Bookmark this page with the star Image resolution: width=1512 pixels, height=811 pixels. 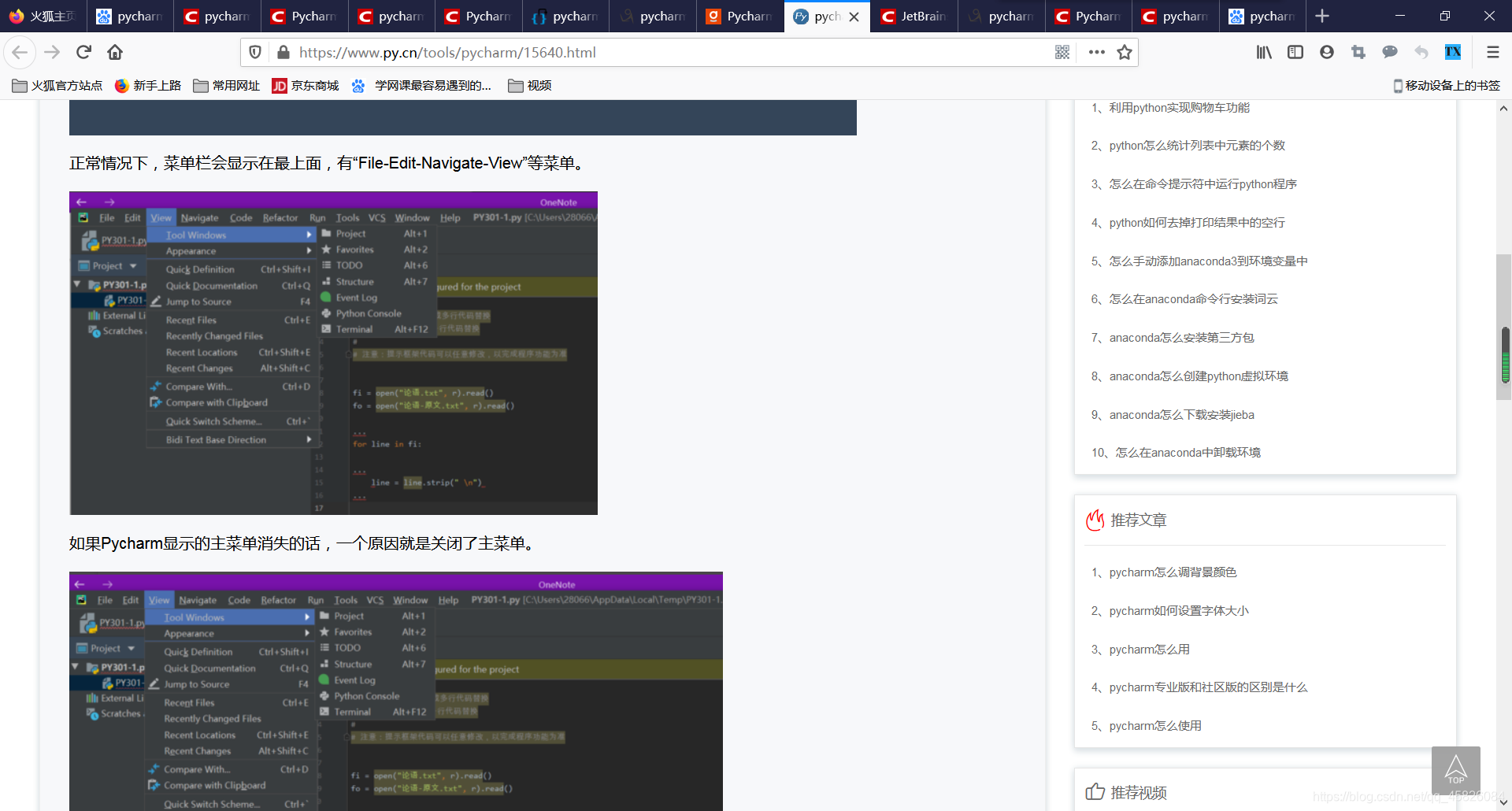click(x=1125, y=53)
